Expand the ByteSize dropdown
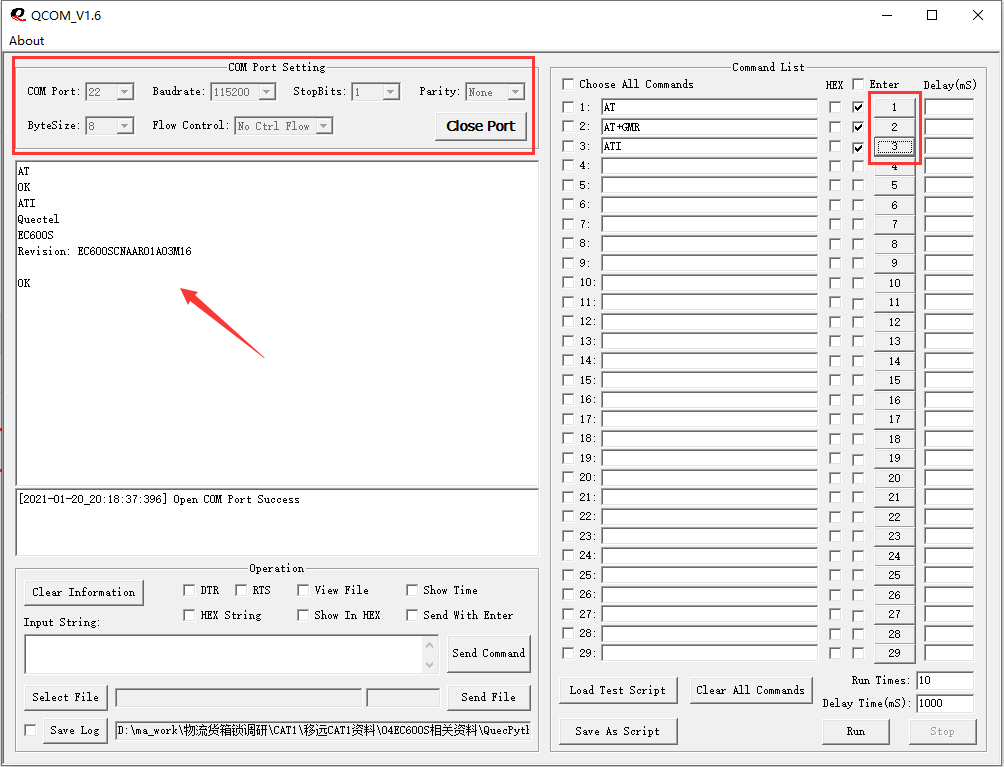Image resolution: width=1004 pixels, height=767 pixels. 125,125
